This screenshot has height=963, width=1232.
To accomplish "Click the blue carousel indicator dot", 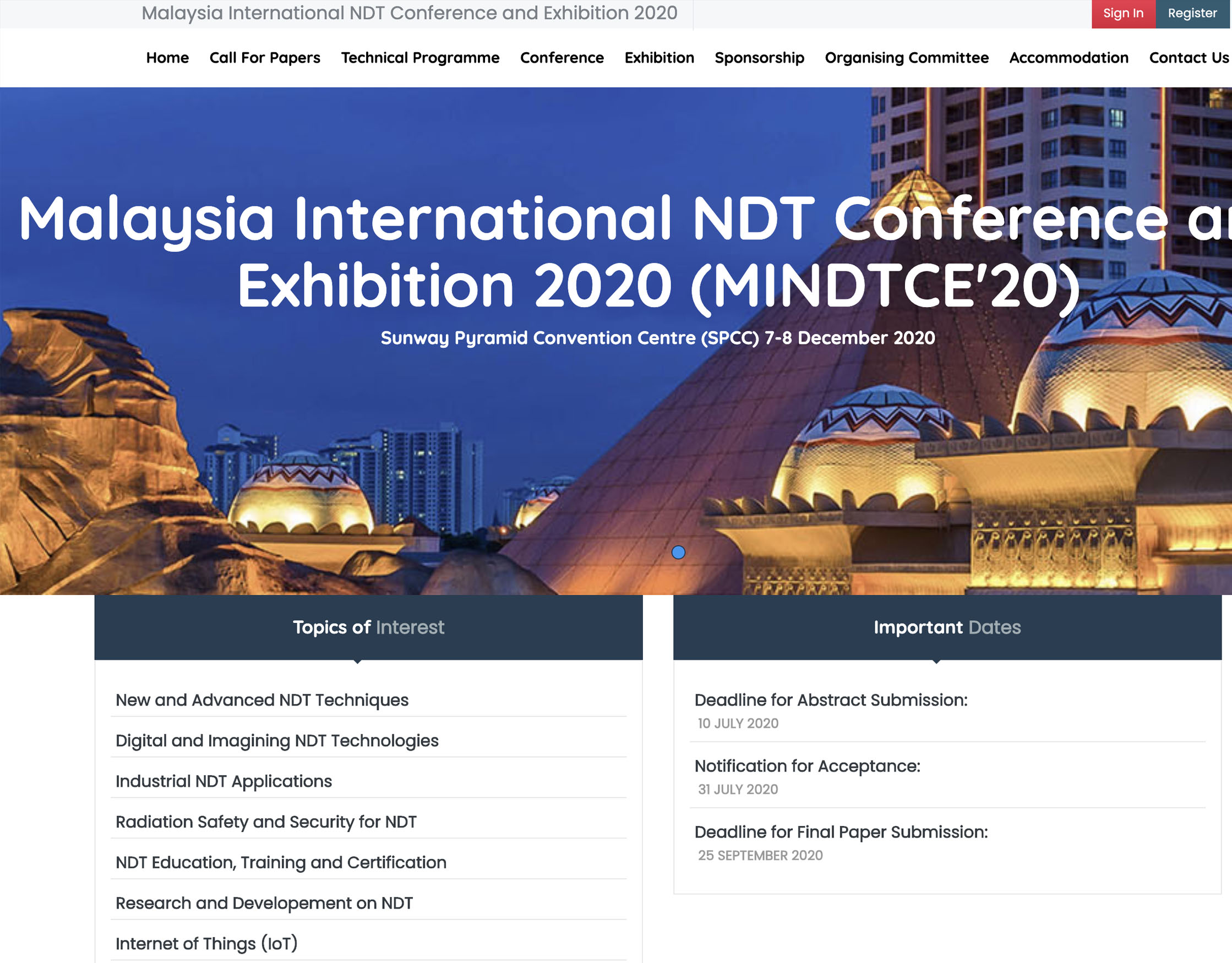I will pyautogui.click(x=678, y=552).
